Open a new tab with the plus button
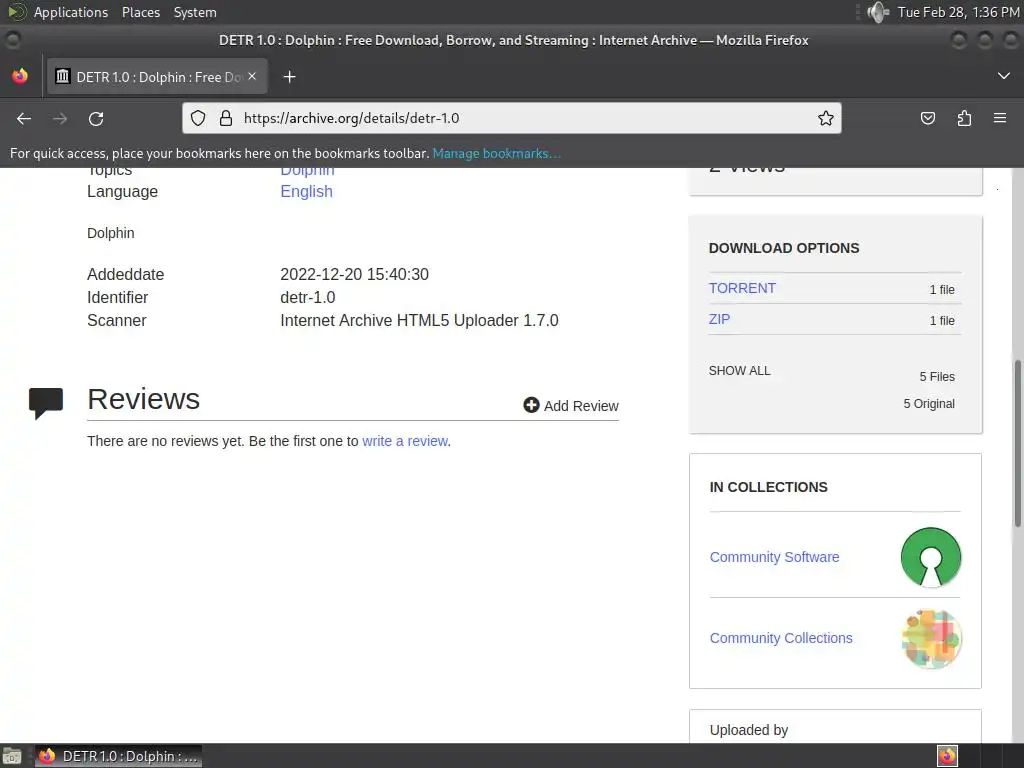Screen dimensions: 1024x768 pos(289,77)
